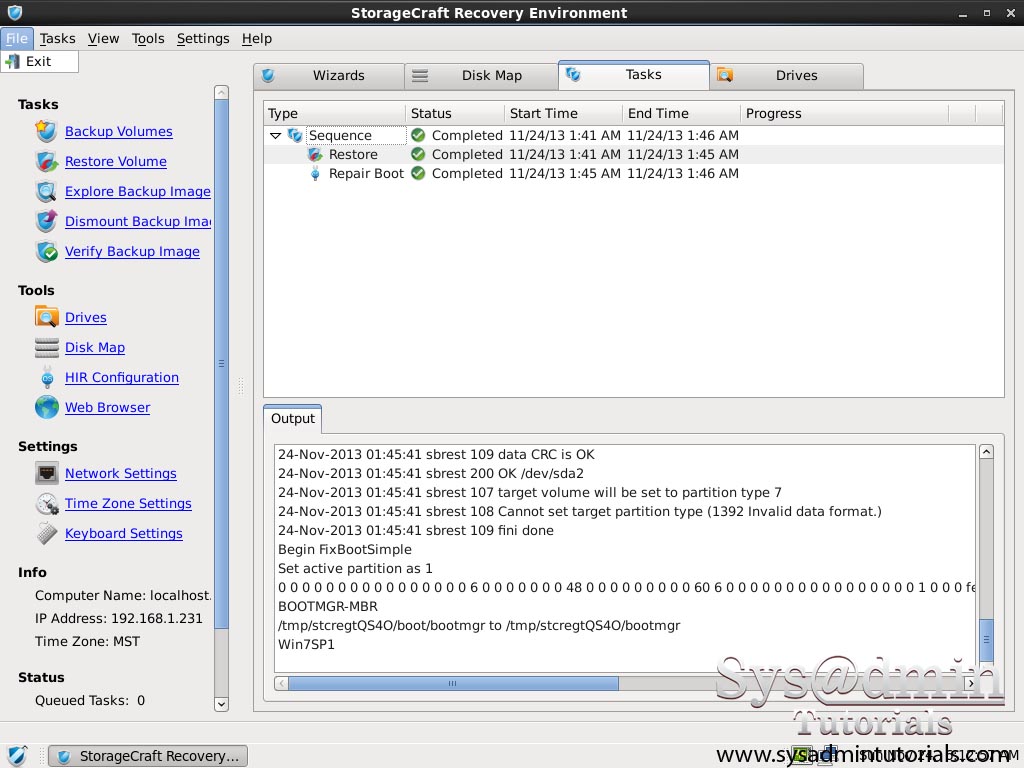Open the File menu
This screenshot has height=768, width=1024.
coord(17,39)
